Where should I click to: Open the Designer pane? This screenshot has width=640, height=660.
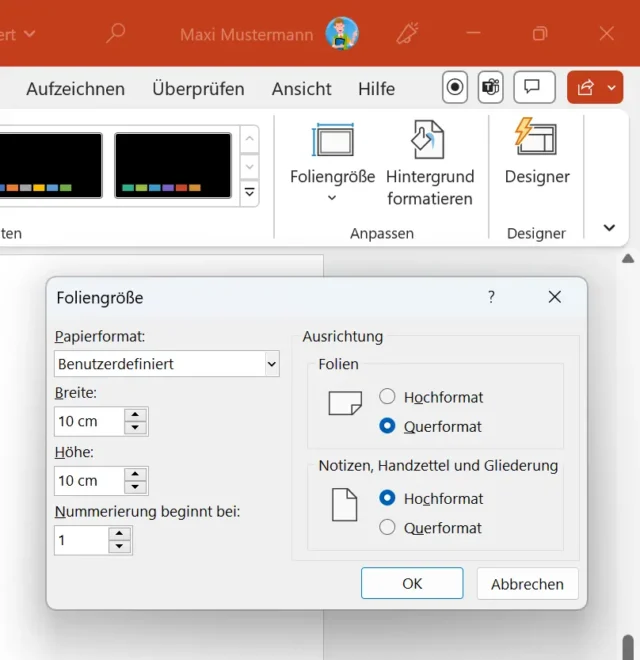536,150
